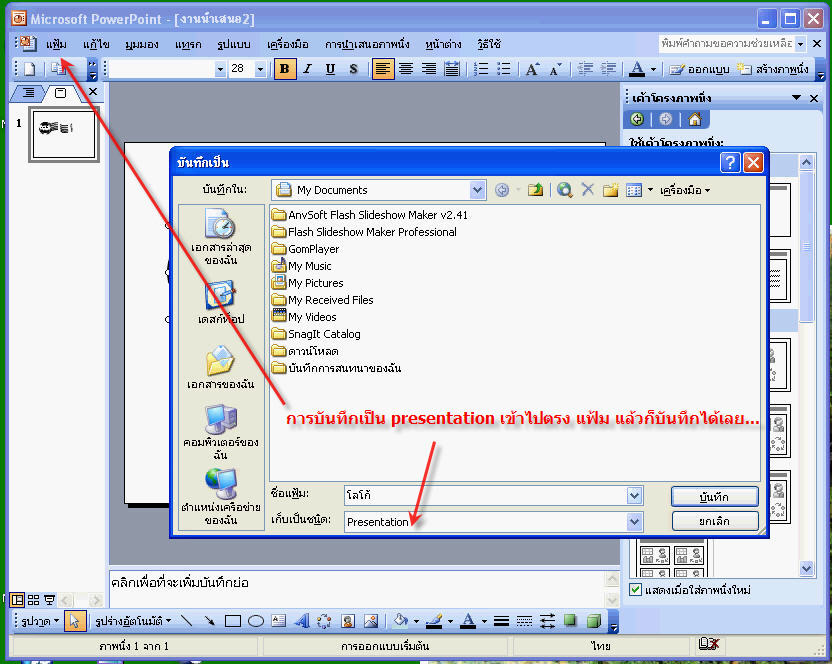Click Search the Web icon in dialog
The image size is (832, 664).
[x=565, y=189]
